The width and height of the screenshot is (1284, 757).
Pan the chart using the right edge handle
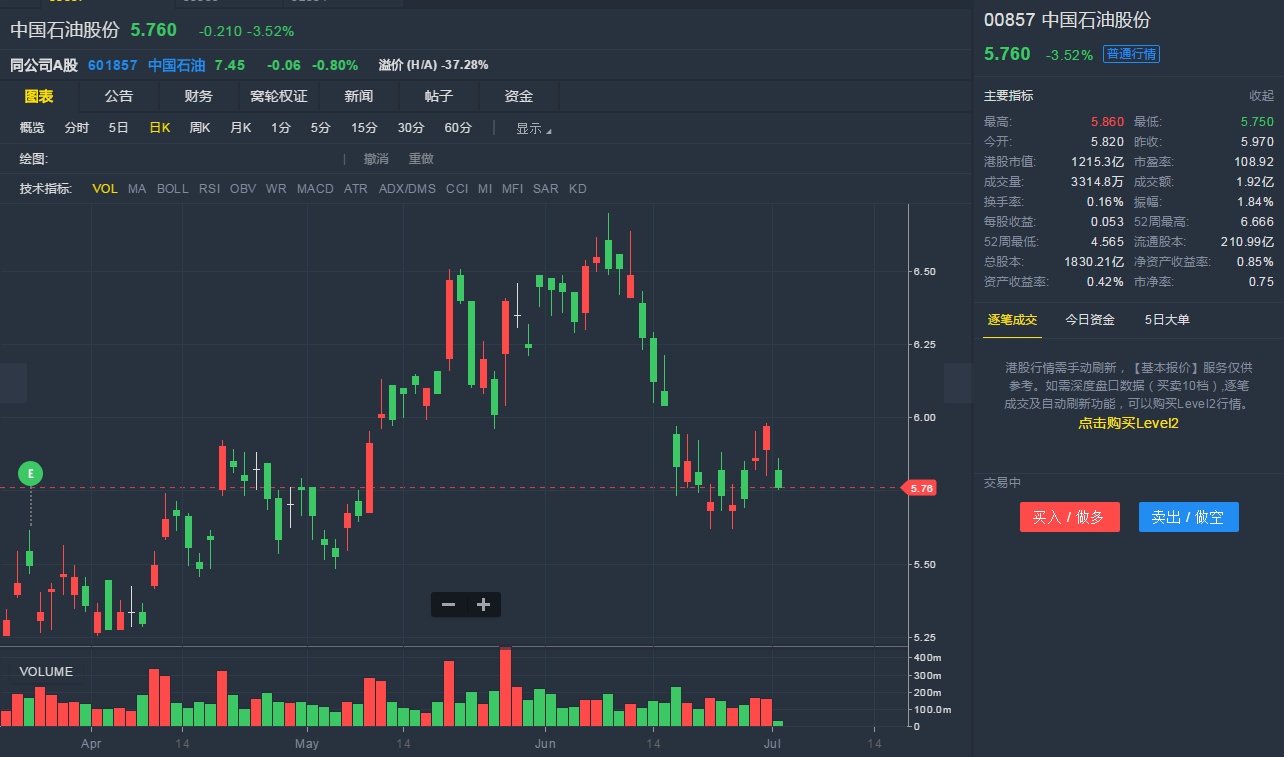point(958,383)
